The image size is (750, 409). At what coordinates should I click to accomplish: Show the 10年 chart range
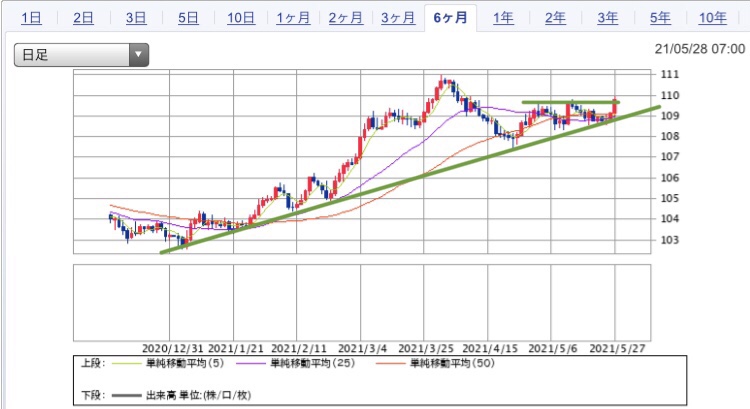tap(713, 18)
